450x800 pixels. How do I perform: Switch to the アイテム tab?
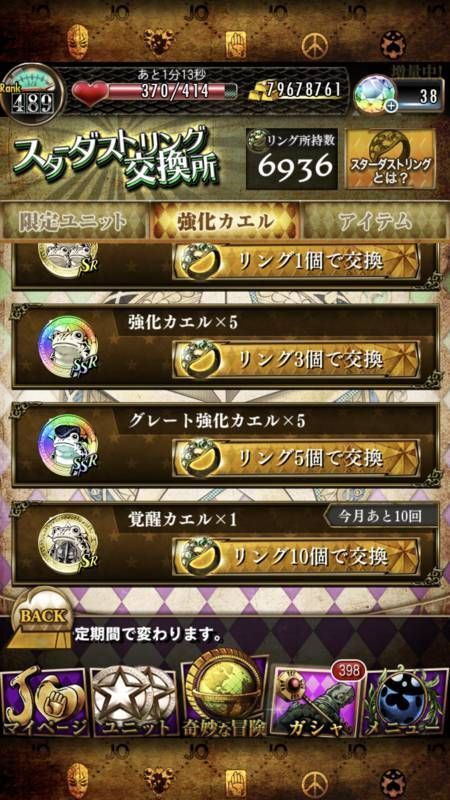coord(375,221)
